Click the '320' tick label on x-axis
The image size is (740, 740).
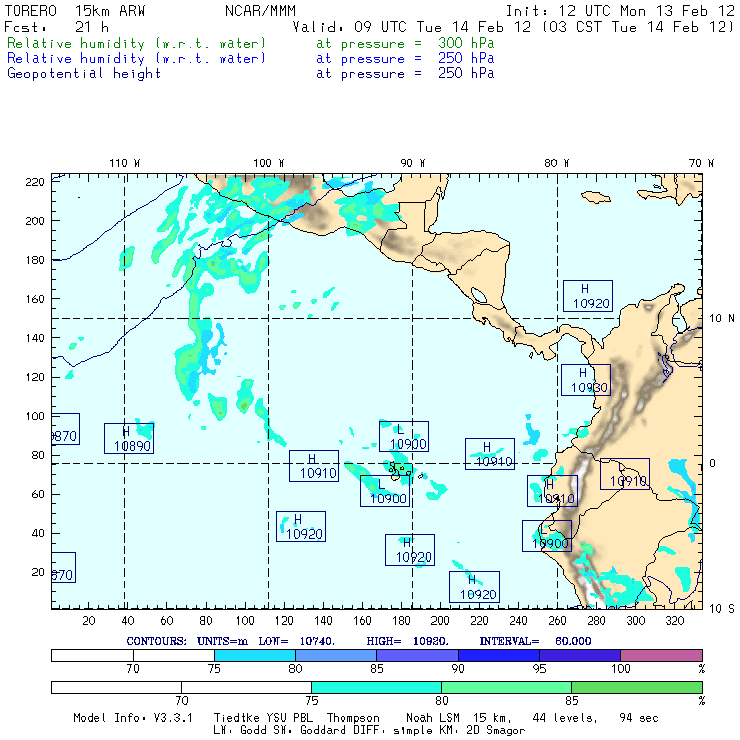[675, 621]
